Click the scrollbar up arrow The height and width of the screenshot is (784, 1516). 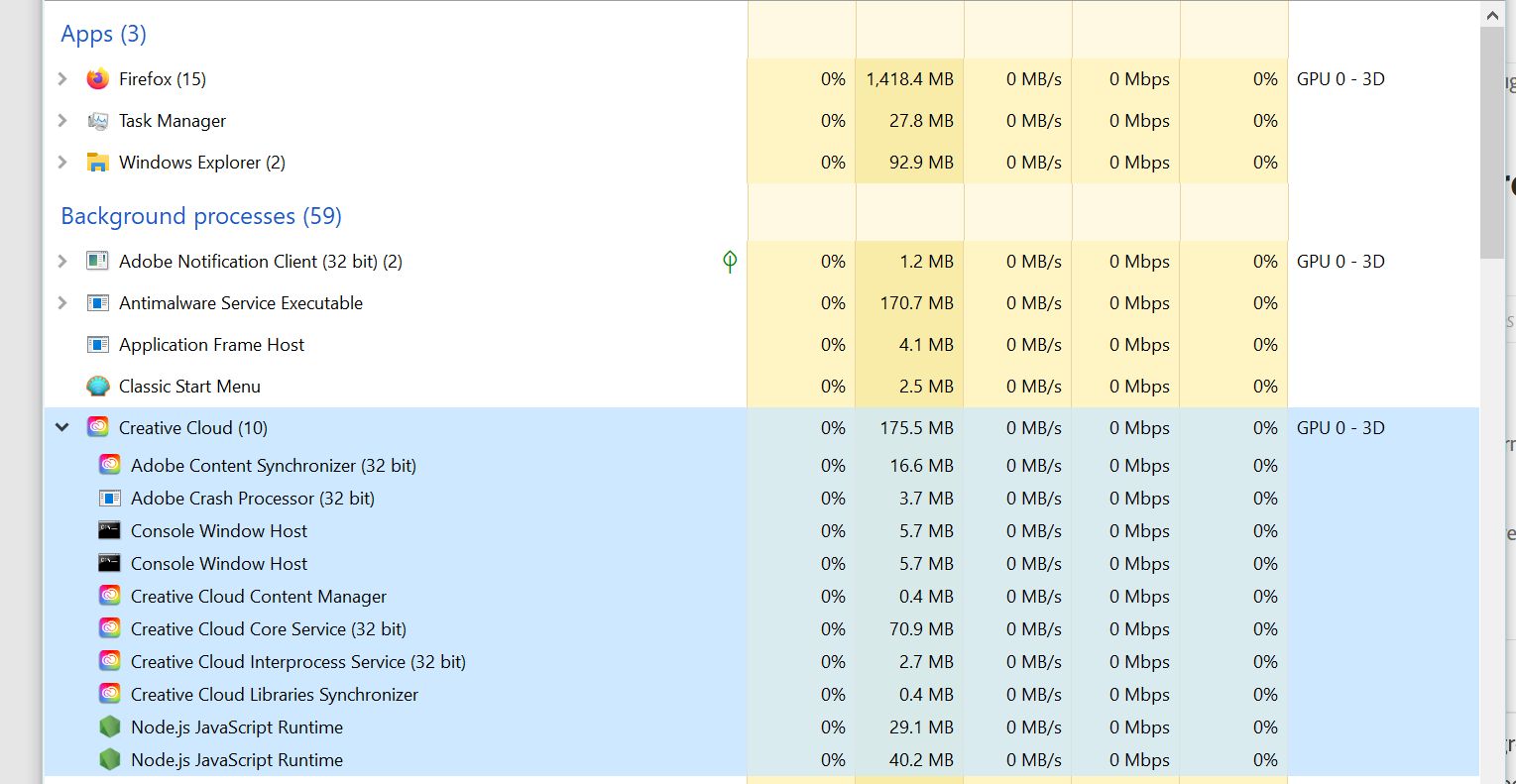[1492, 14]
